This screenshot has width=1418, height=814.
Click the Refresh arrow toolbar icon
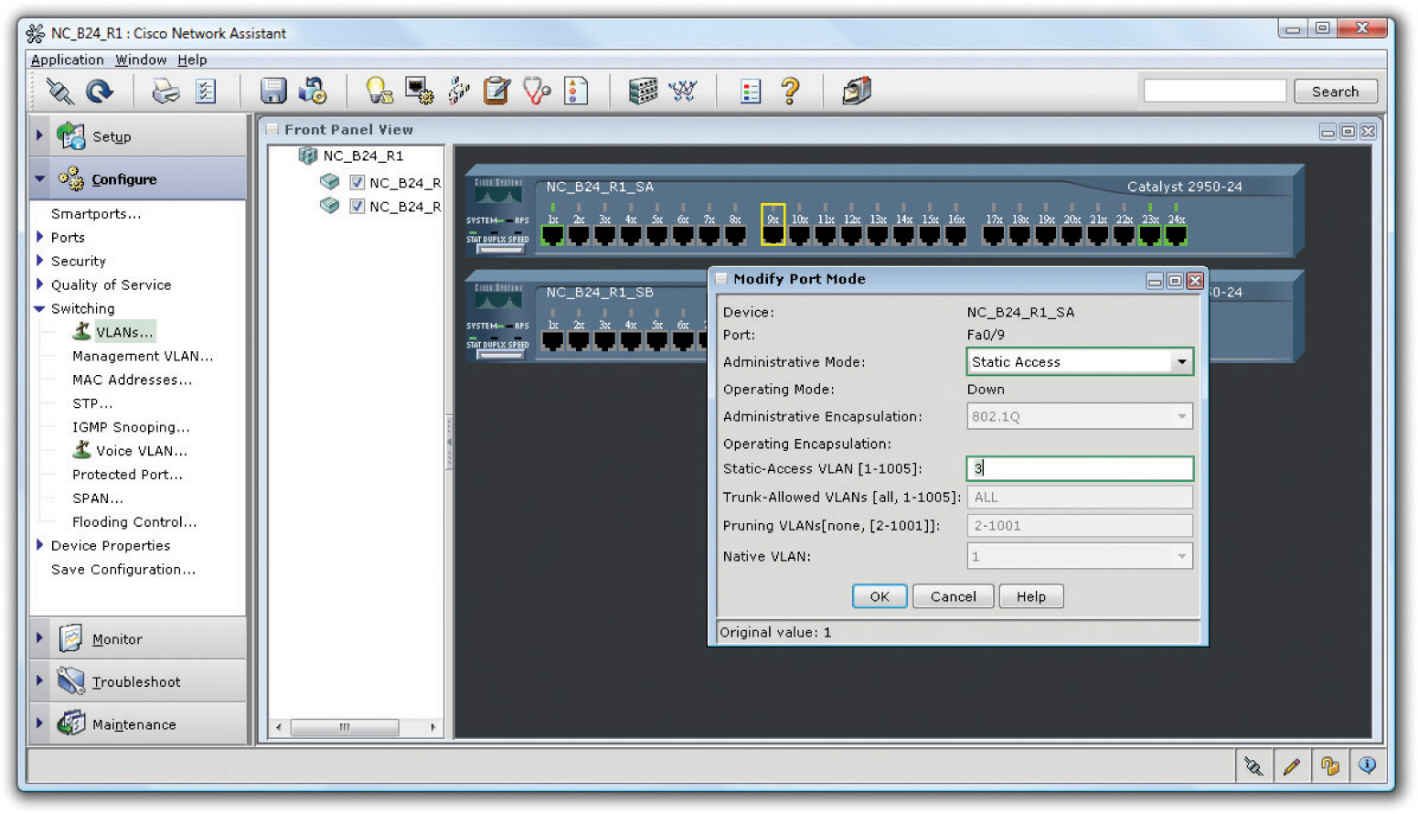(x=99, y=92)
